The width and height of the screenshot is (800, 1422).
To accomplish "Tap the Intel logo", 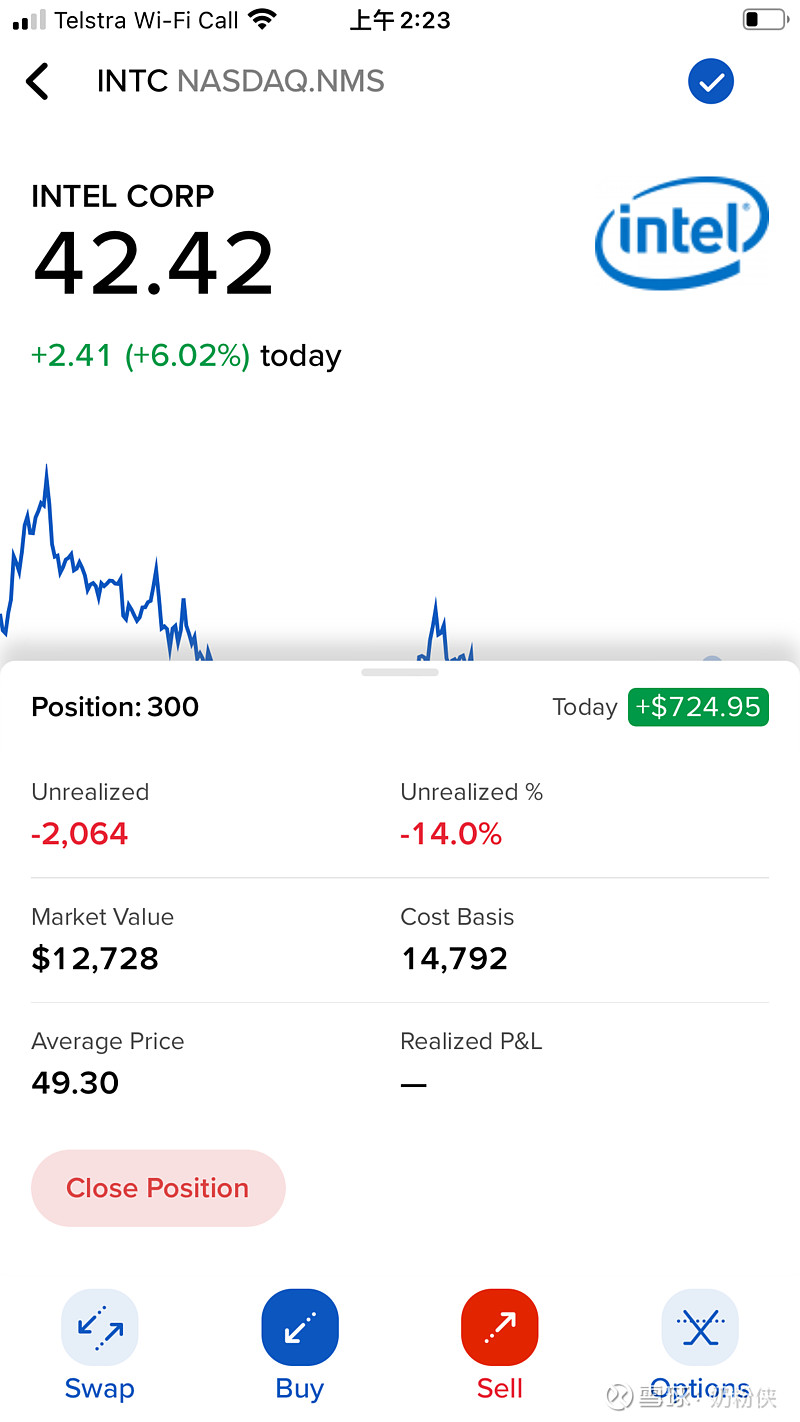I will (x=681, y=232).
